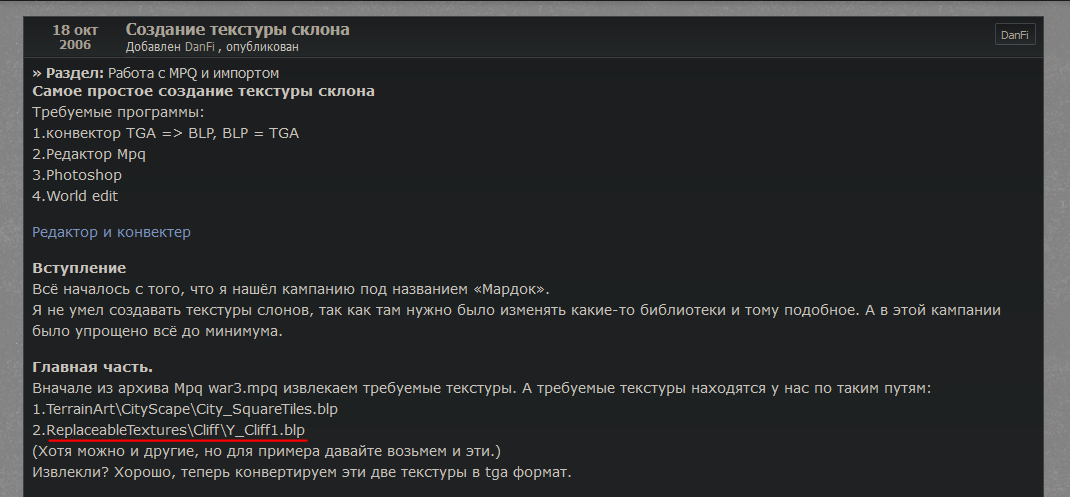Click the line 4.World edit

tap(75, 196)
